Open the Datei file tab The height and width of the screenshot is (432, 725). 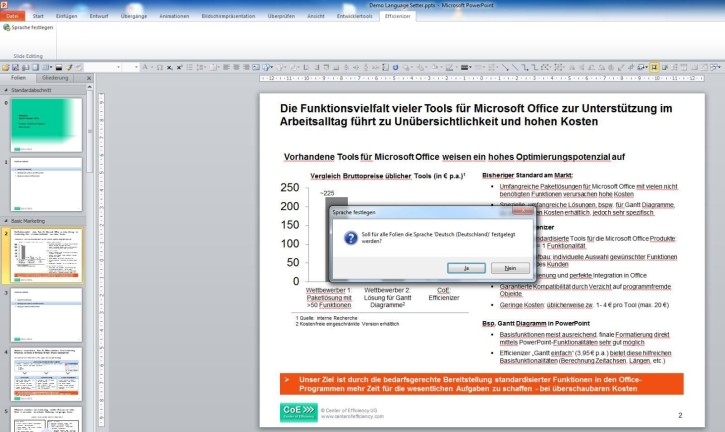(x=12, y=16)
